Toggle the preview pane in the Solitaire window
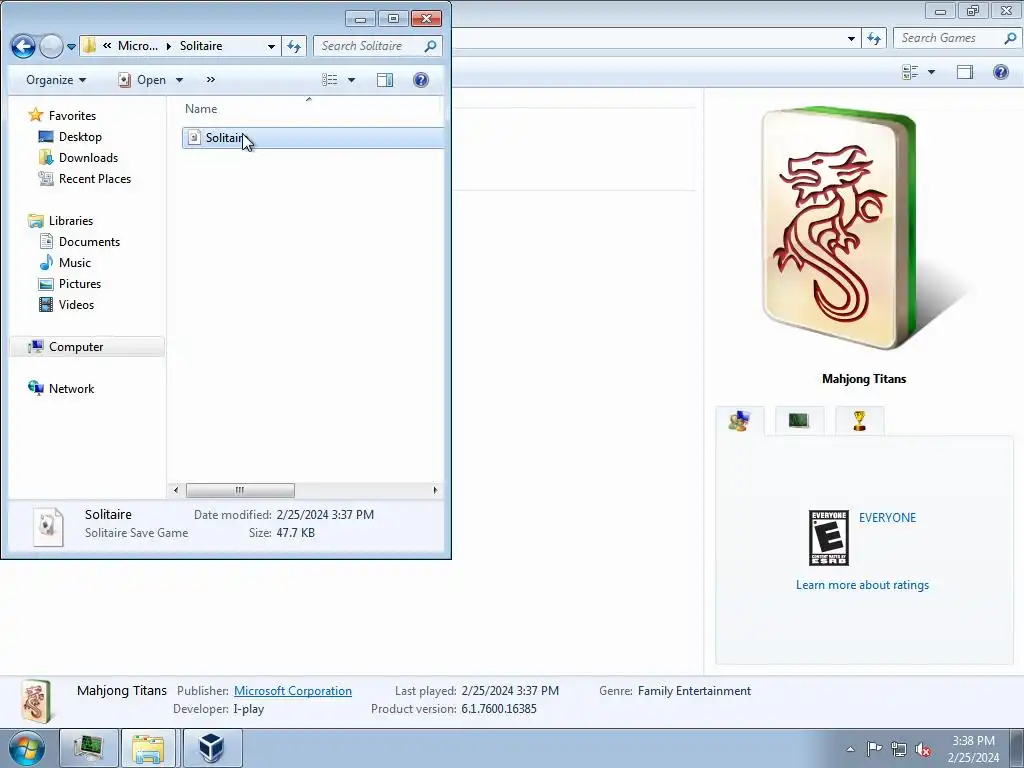 coord(385,80)
